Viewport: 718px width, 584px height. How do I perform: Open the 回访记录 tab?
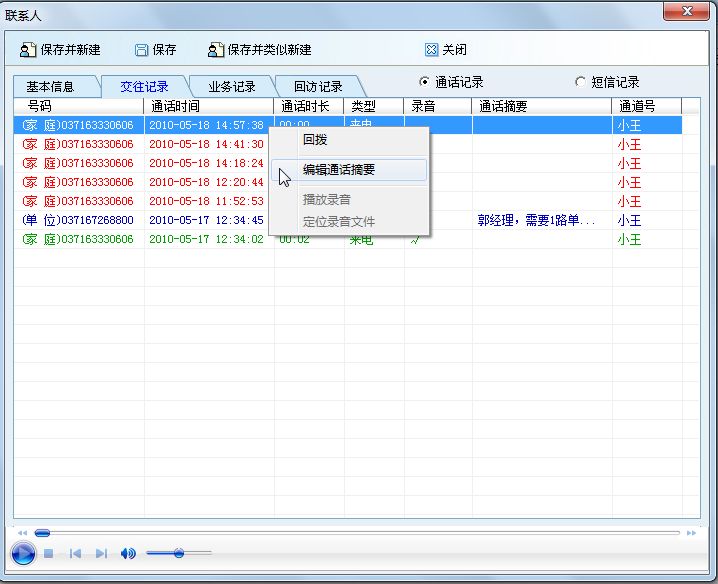coord(317,87)
